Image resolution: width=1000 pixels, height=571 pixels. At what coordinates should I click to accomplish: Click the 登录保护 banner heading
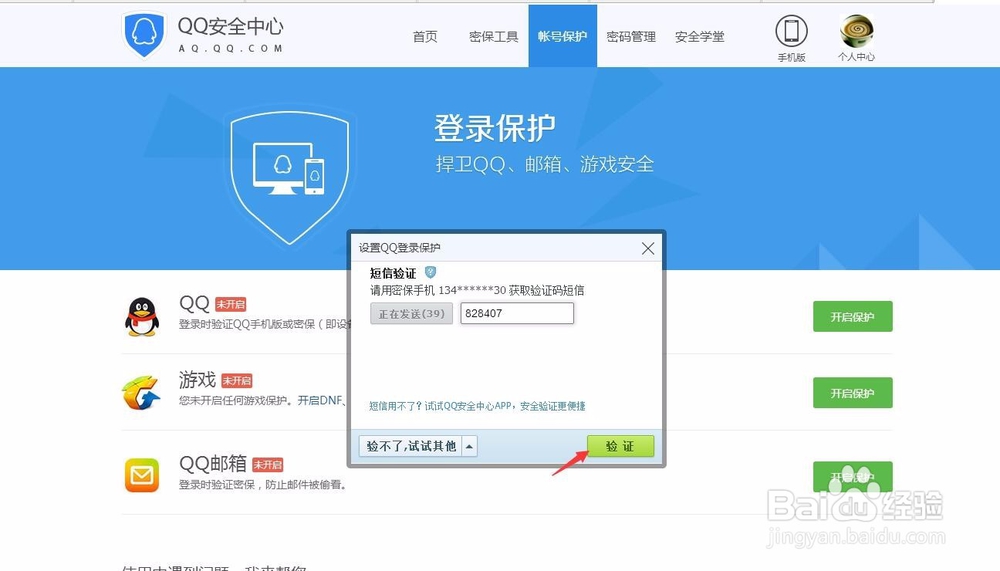point(495,128)
